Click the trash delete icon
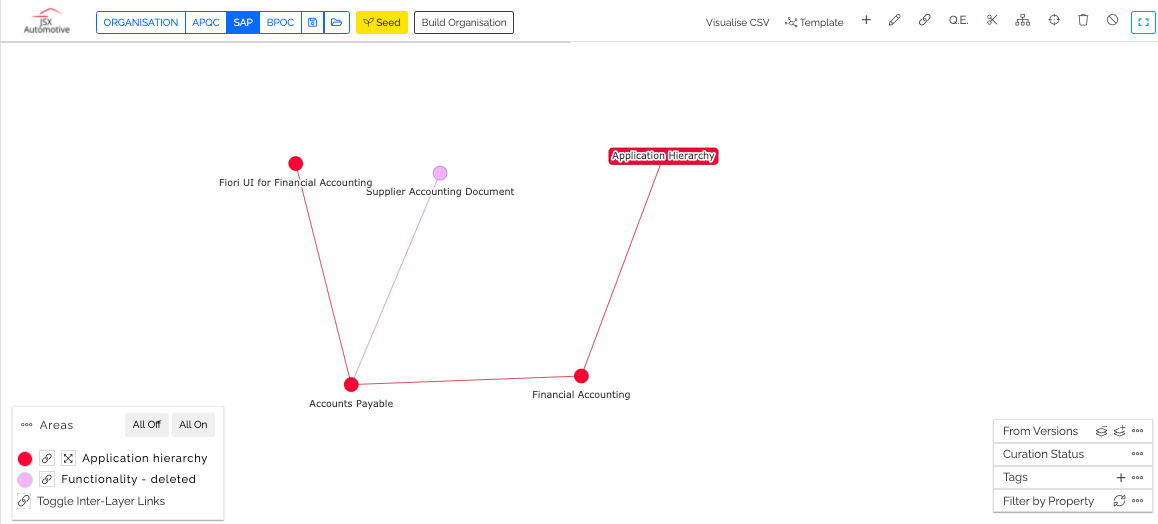1158x524 pixels. pyautogui.click(x=1083, y=21)
